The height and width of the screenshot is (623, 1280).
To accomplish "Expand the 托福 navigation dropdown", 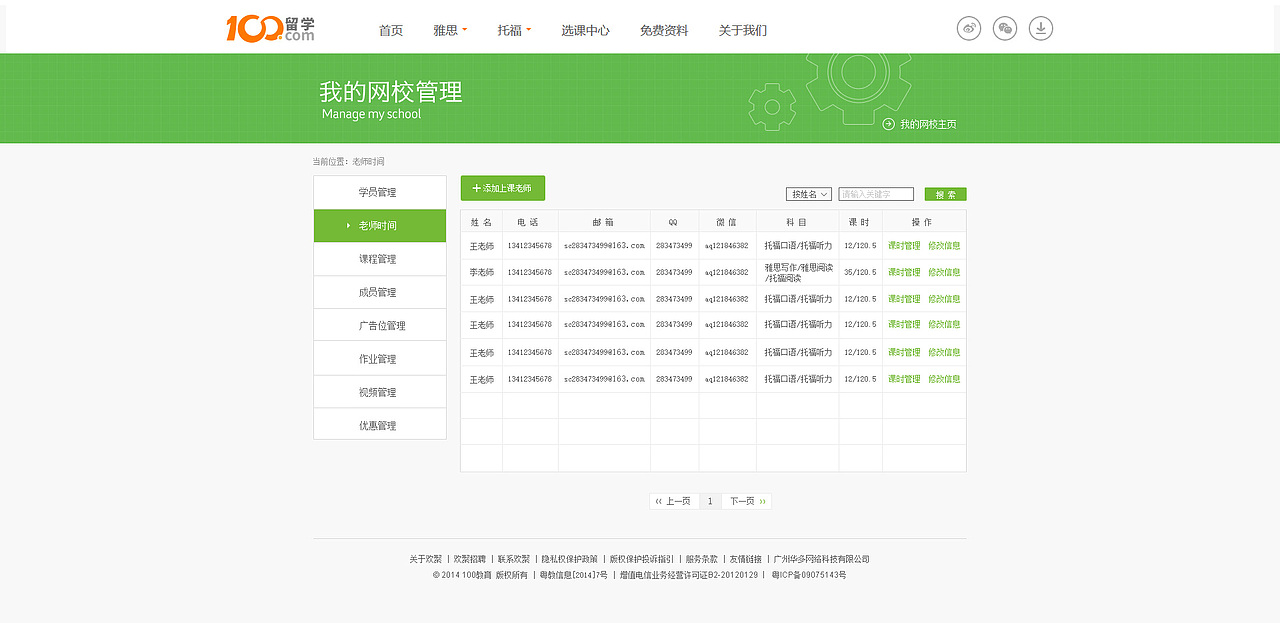I will (514, 30).
